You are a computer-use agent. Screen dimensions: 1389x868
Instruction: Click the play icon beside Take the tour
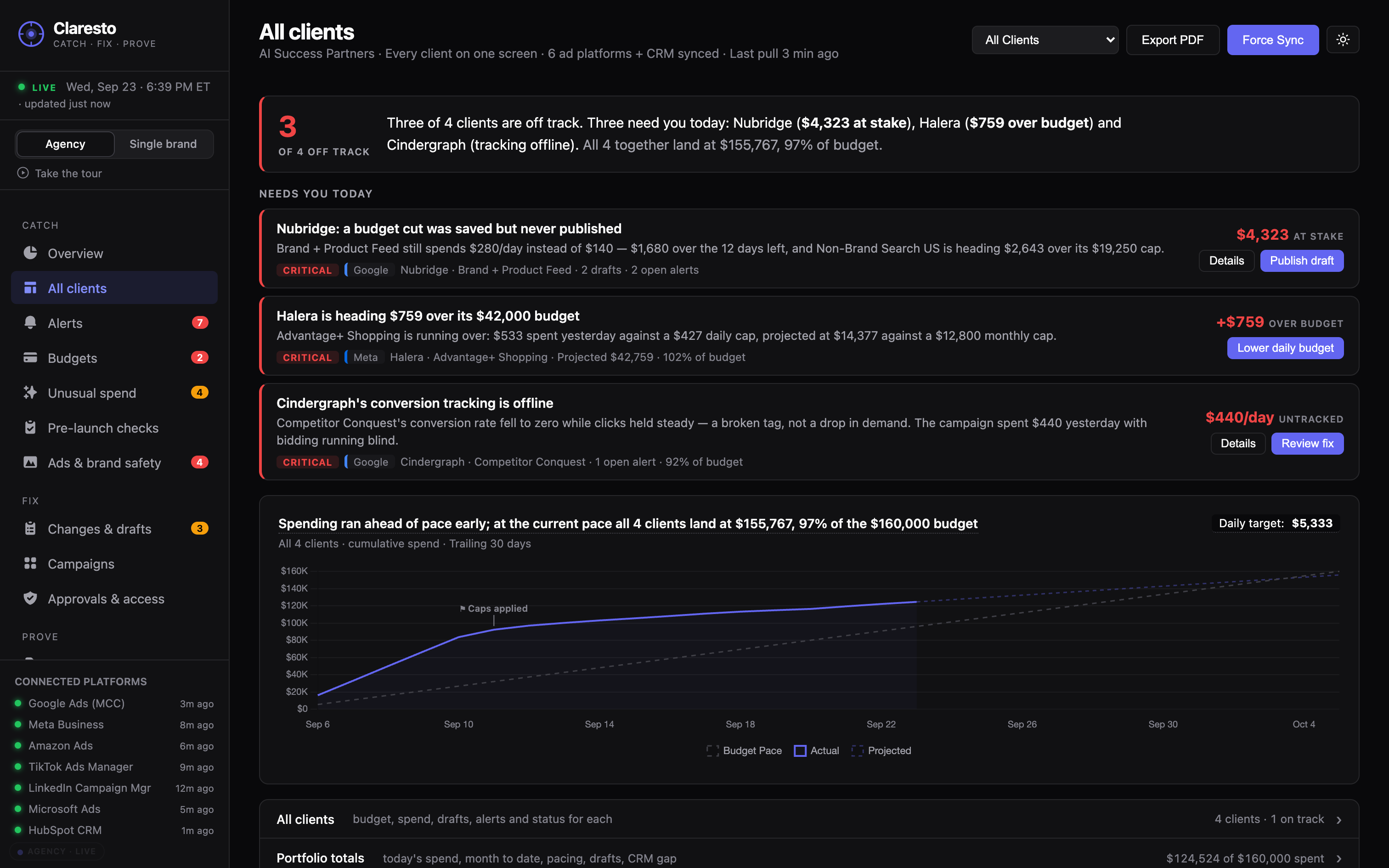click(x=23, y=173)
